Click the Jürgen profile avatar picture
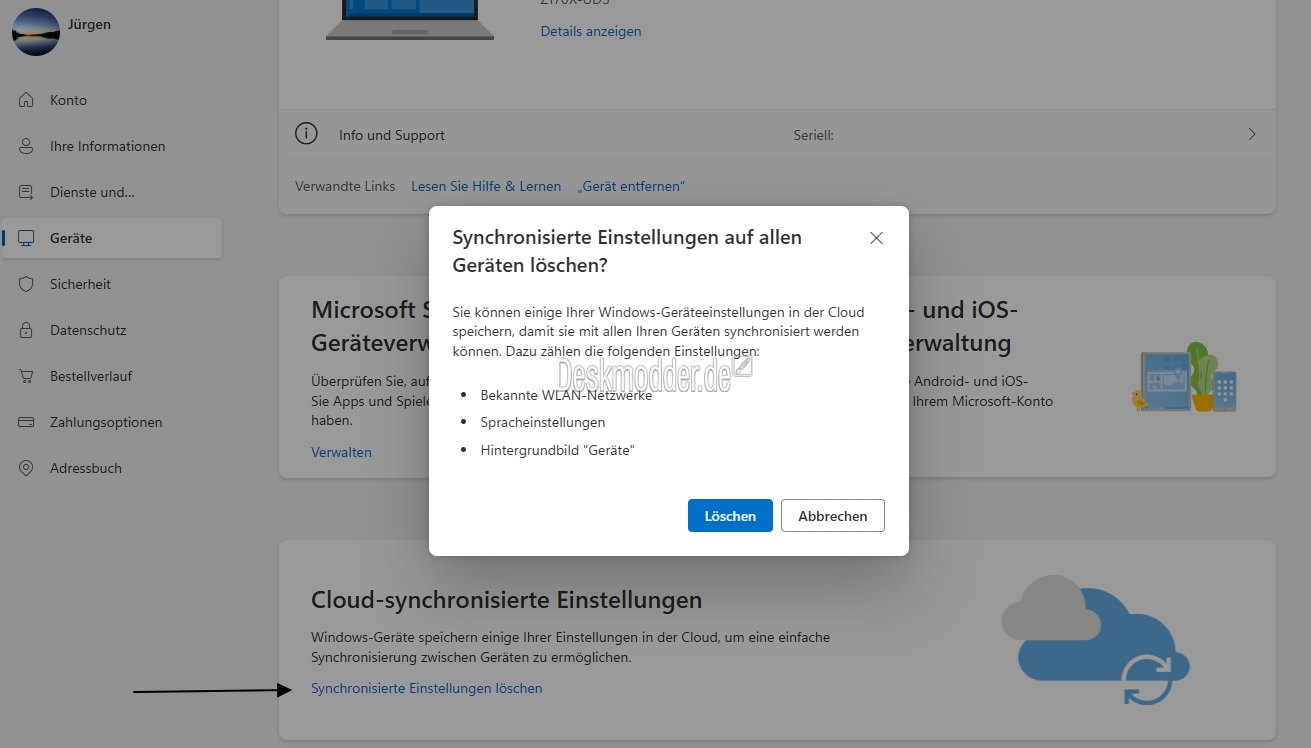 pyautogui.click(x=36, y=31)
